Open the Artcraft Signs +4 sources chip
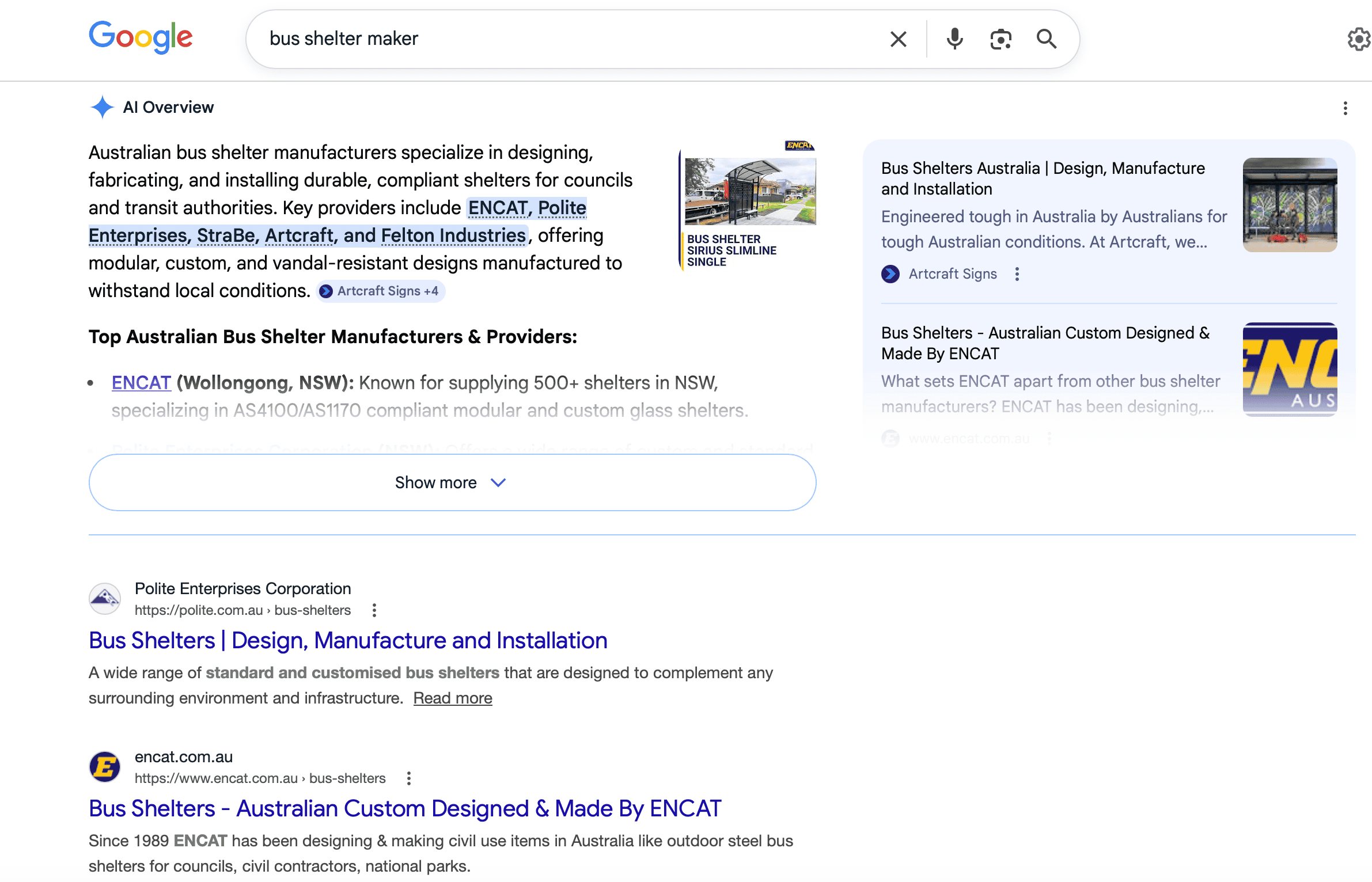 coord(380,291)
